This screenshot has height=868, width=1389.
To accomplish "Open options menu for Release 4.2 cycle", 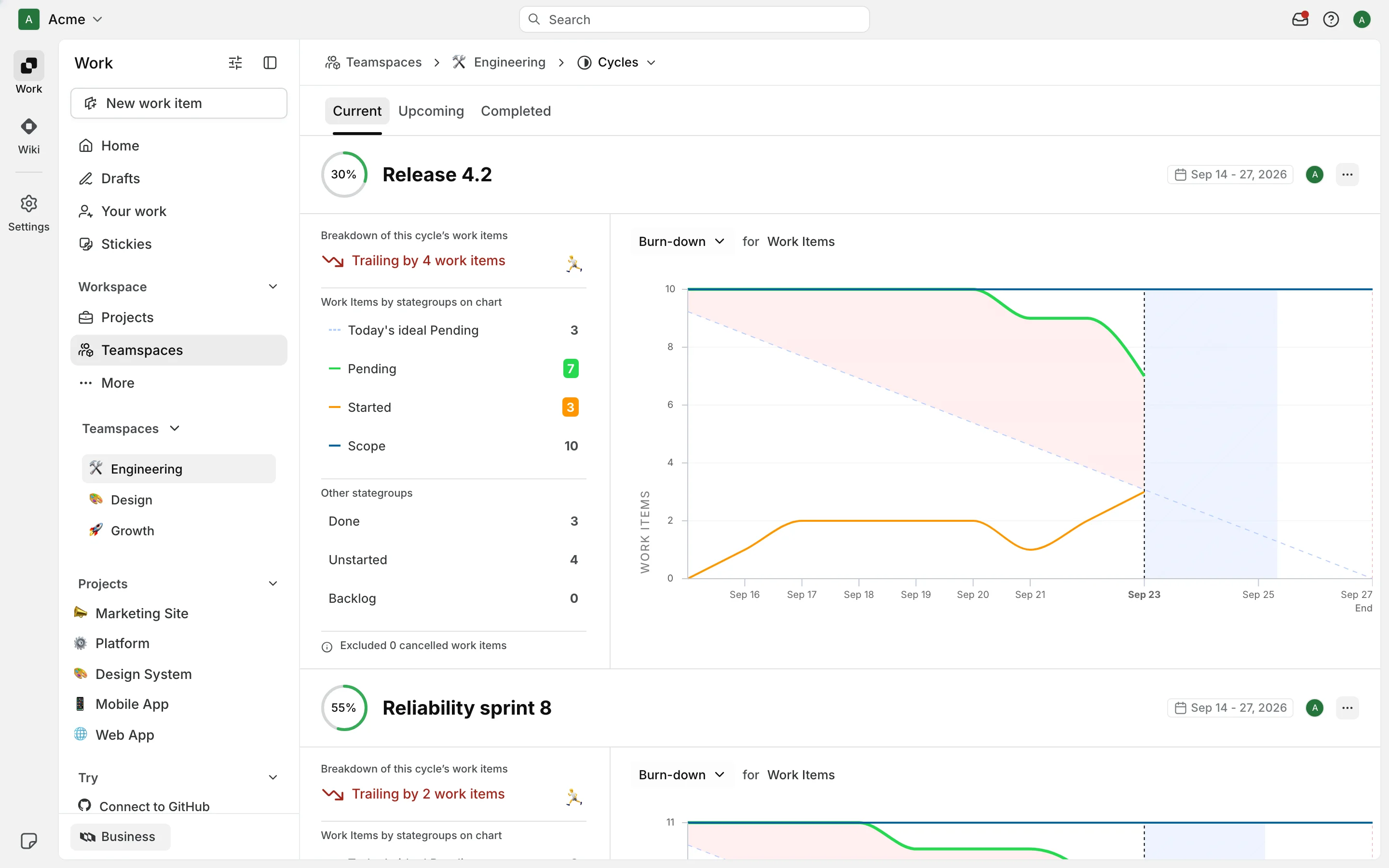I will (x=1347, y=175).
